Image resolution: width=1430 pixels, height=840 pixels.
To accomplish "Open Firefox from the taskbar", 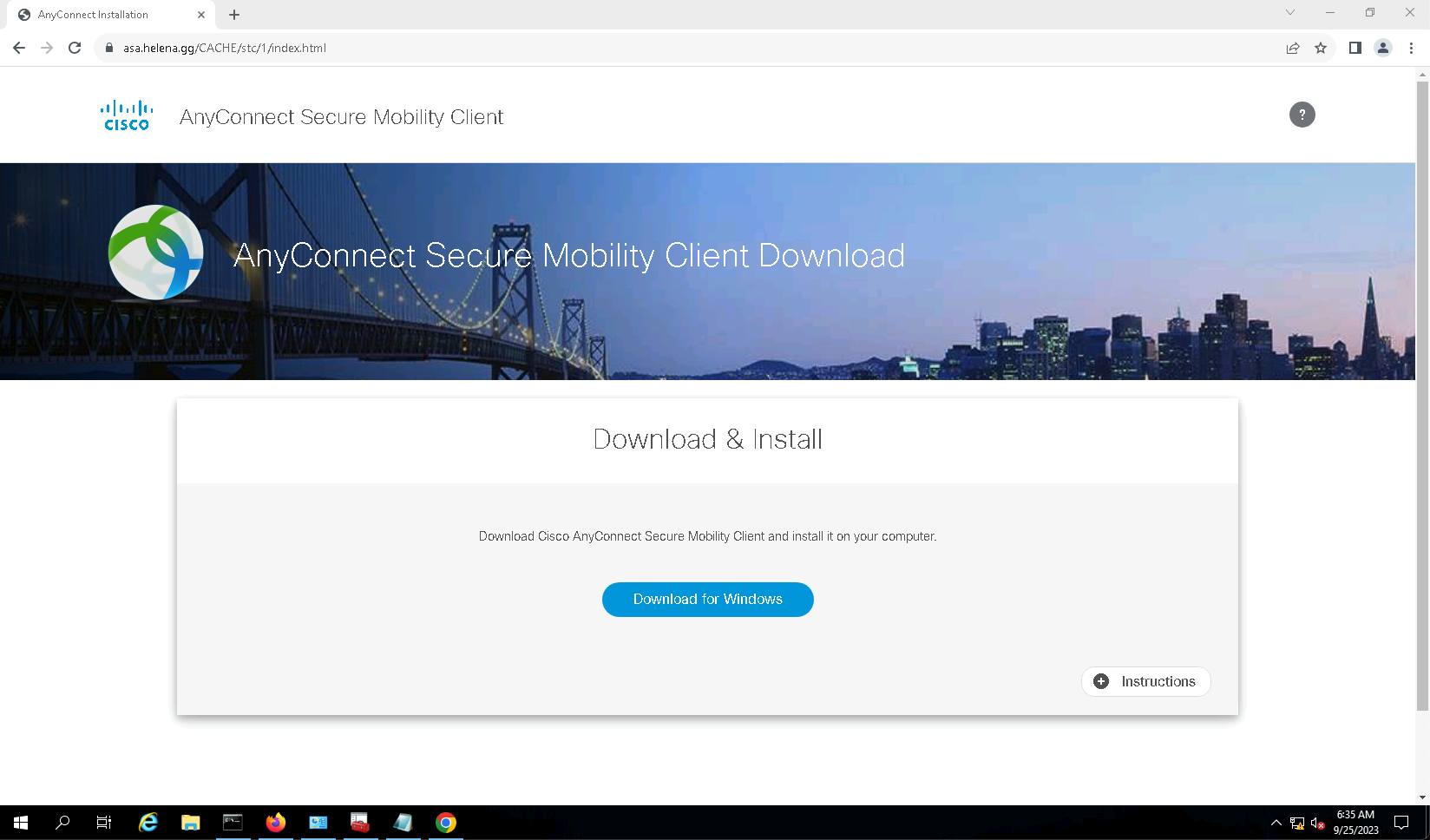I will coord(276,823).
